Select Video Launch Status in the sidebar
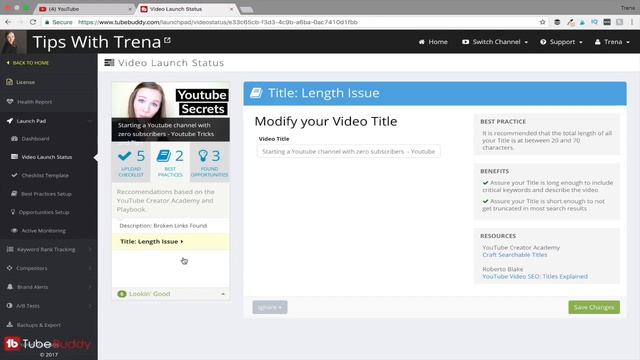Viewport: 640px width, 360px height. tap(47, 157)
